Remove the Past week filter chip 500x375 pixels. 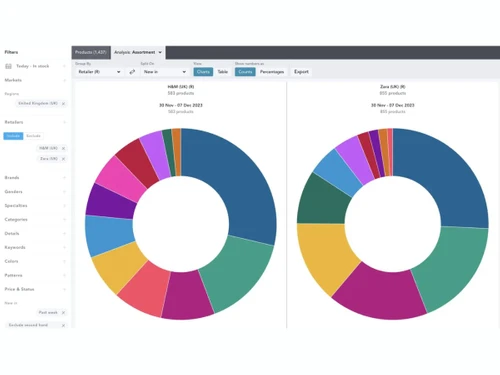[x=63, y=313]
